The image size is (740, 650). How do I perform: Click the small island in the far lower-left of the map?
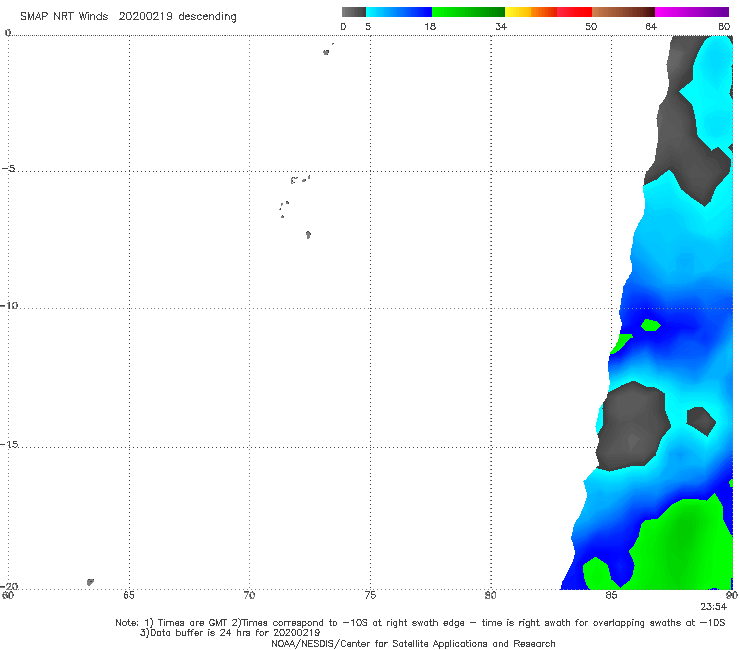pyautogui.click(x=90, y=582)
